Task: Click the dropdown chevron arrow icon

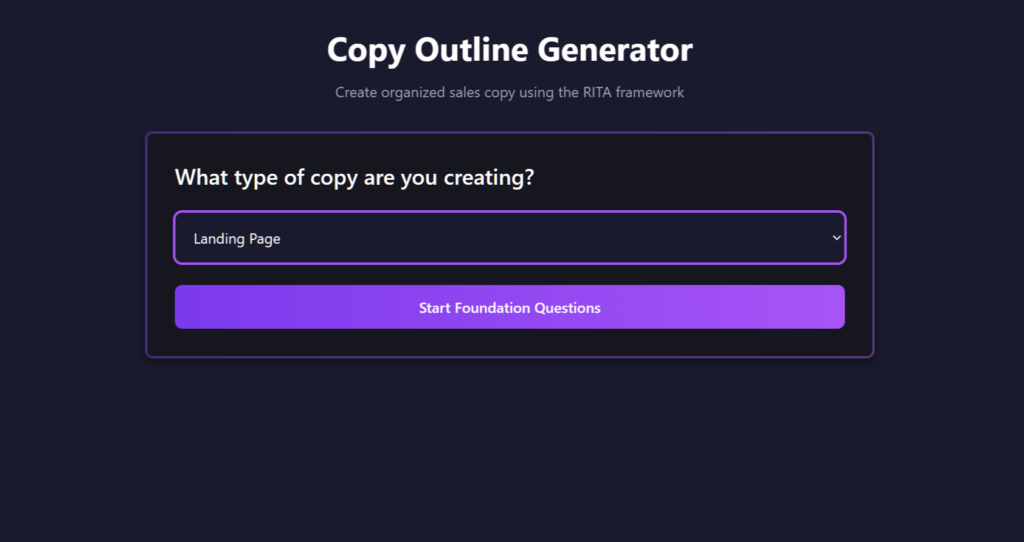Action: [836, 238]
